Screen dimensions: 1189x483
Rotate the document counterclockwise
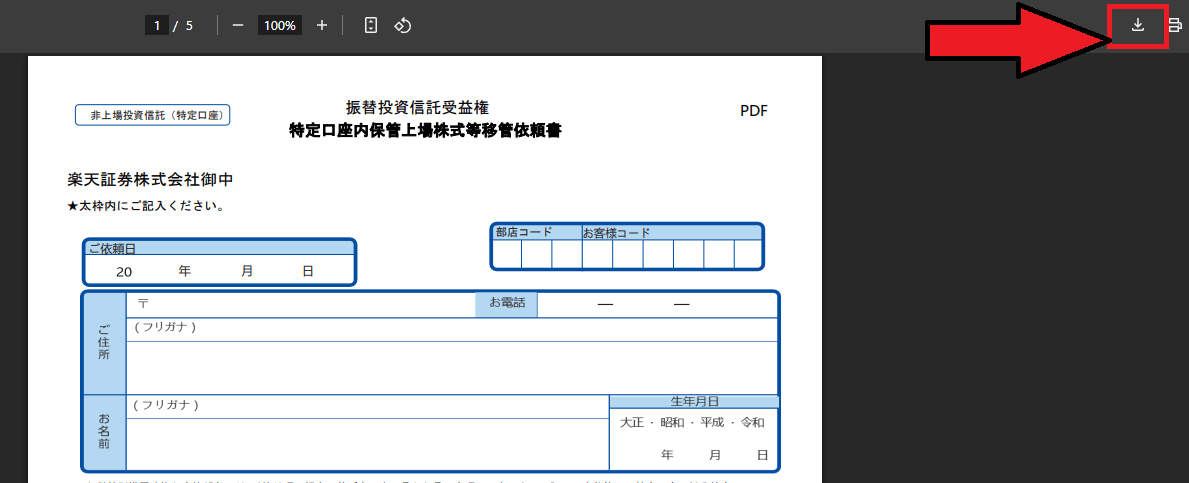click(x=402, y=25)
